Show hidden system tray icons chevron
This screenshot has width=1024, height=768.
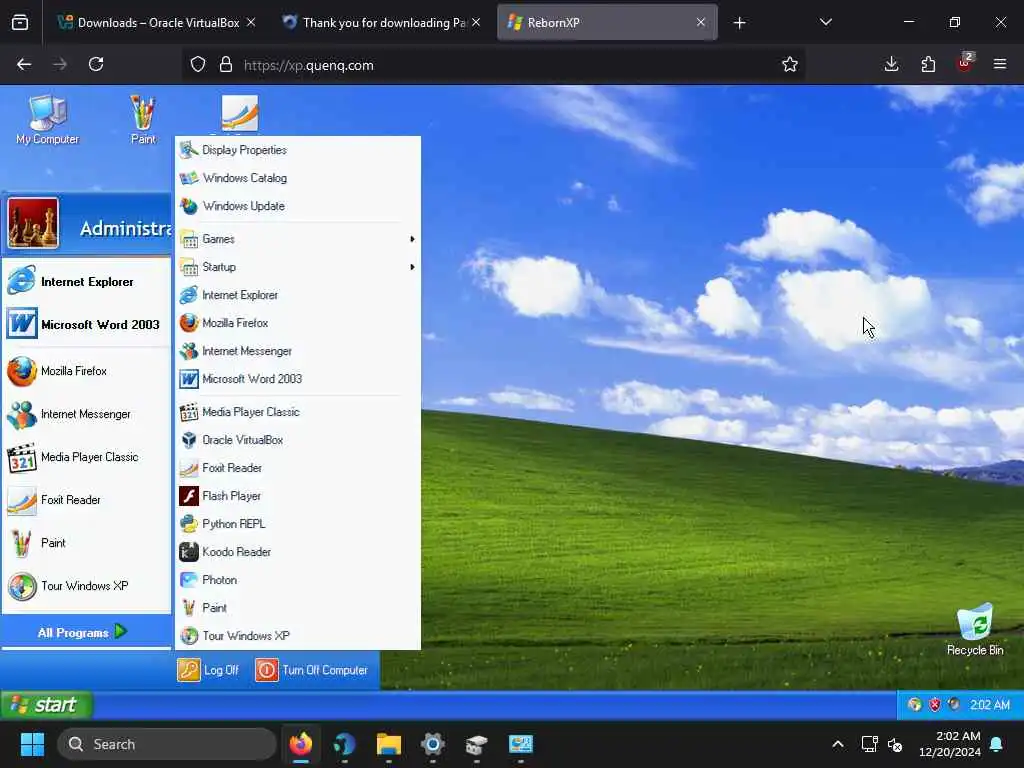pos(837,744)
